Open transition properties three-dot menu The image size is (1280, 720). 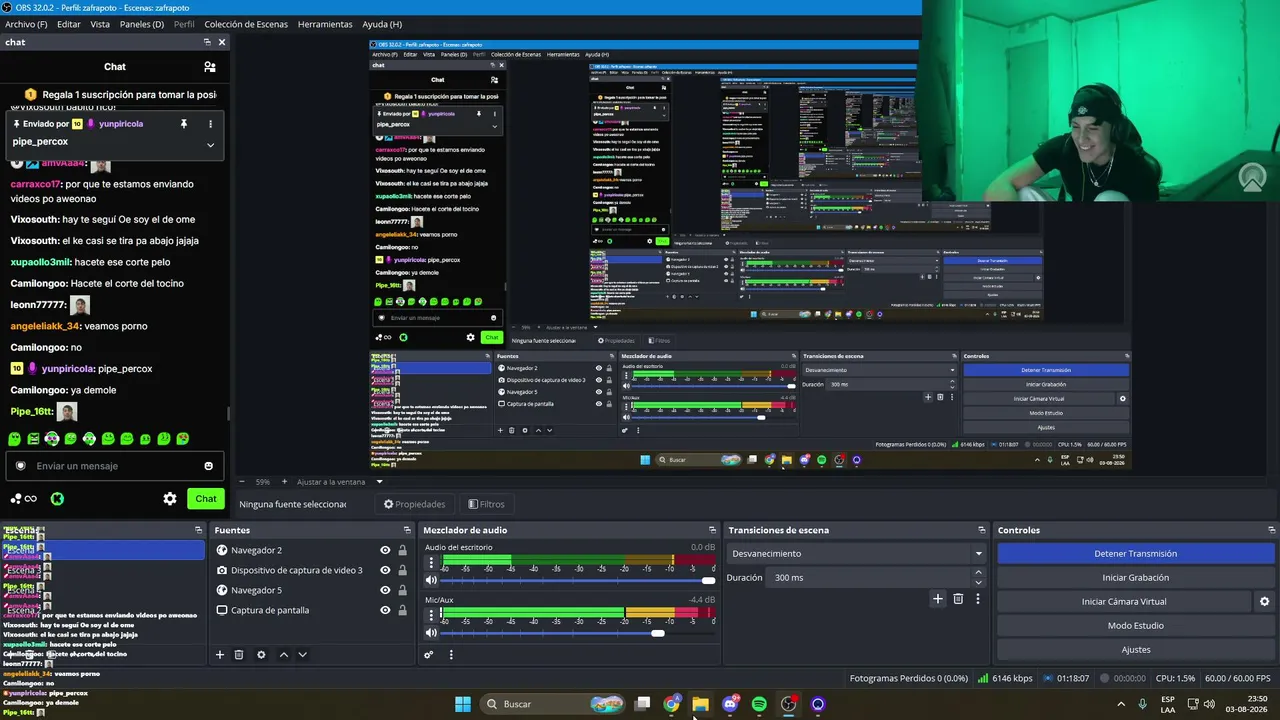978,599
